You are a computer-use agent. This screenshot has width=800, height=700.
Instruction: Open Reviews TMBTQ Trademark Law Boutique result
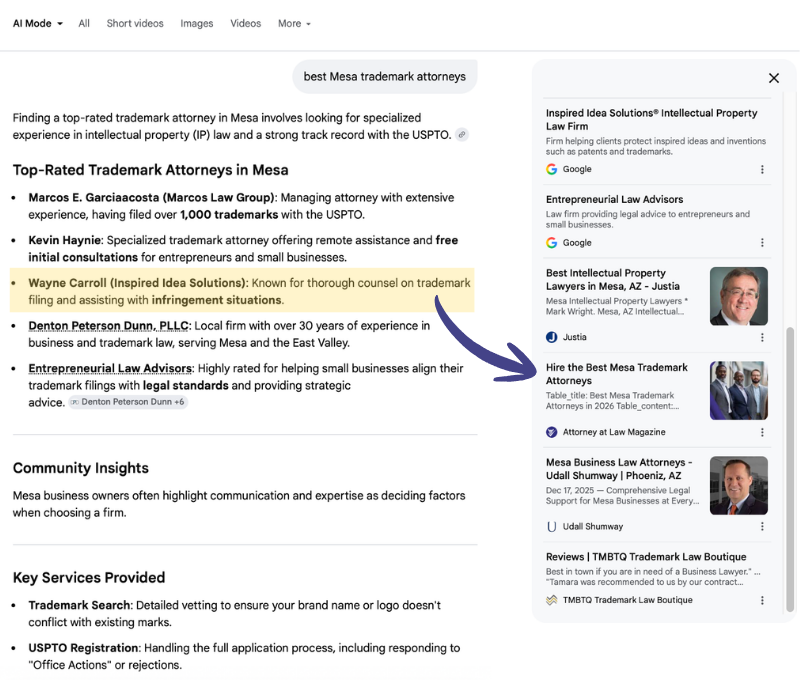pyautogui.click(x=646, y=557)
